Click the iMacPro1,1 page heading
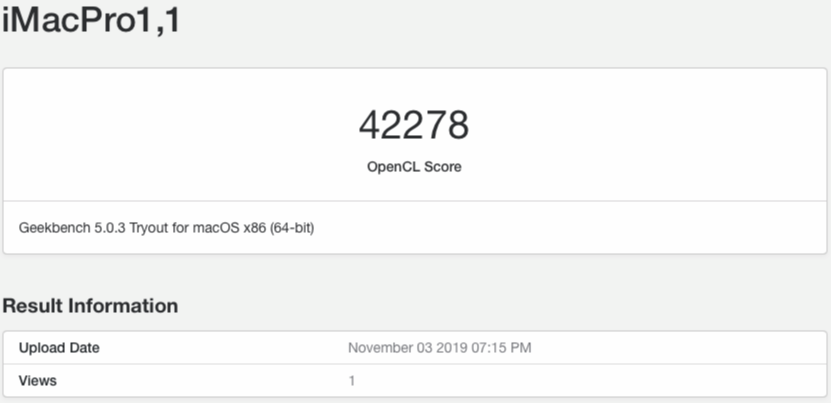831x403 pixels. (x=91, y=20)
